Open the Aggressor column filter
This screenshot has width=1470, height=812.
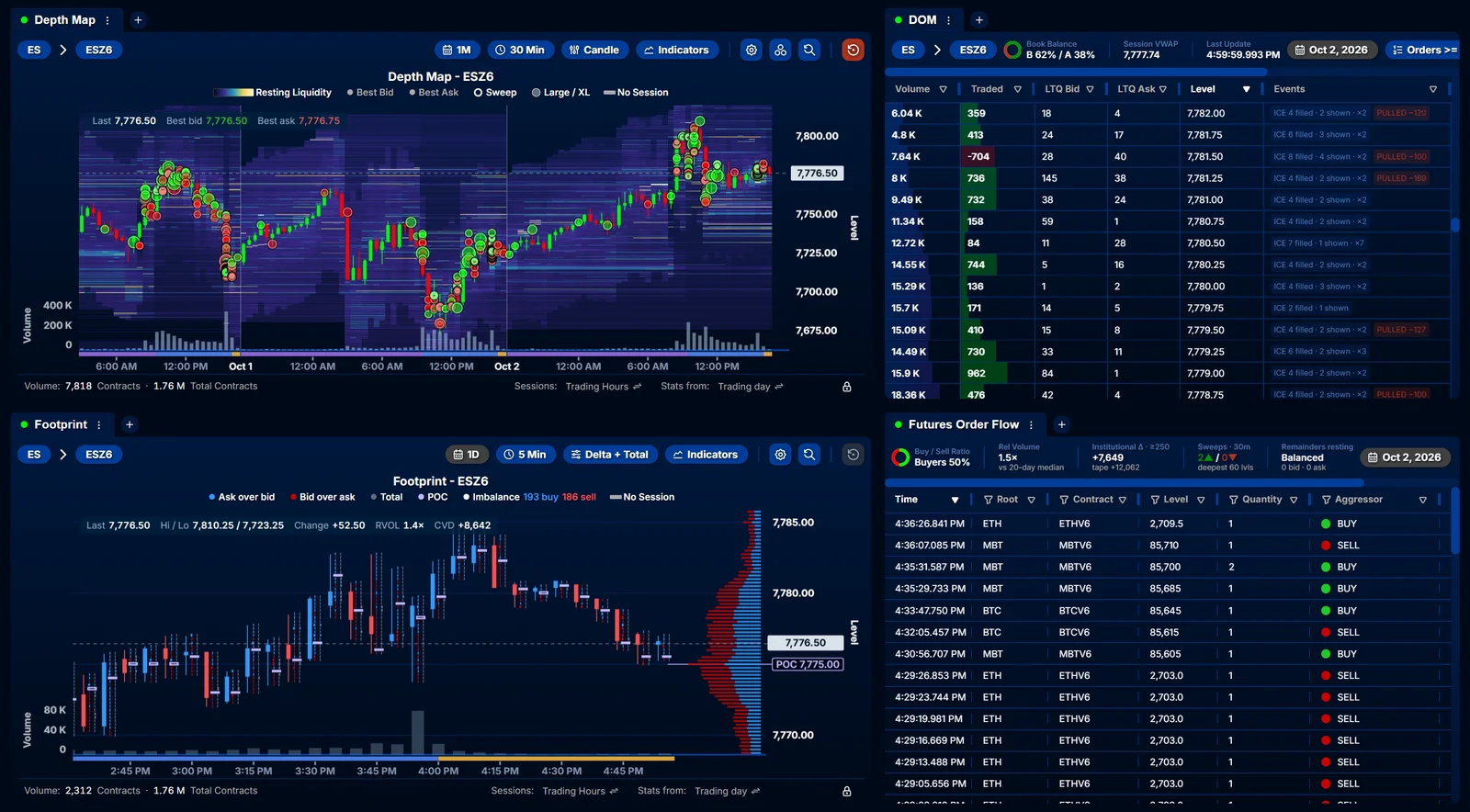[x=1422, y=500]
